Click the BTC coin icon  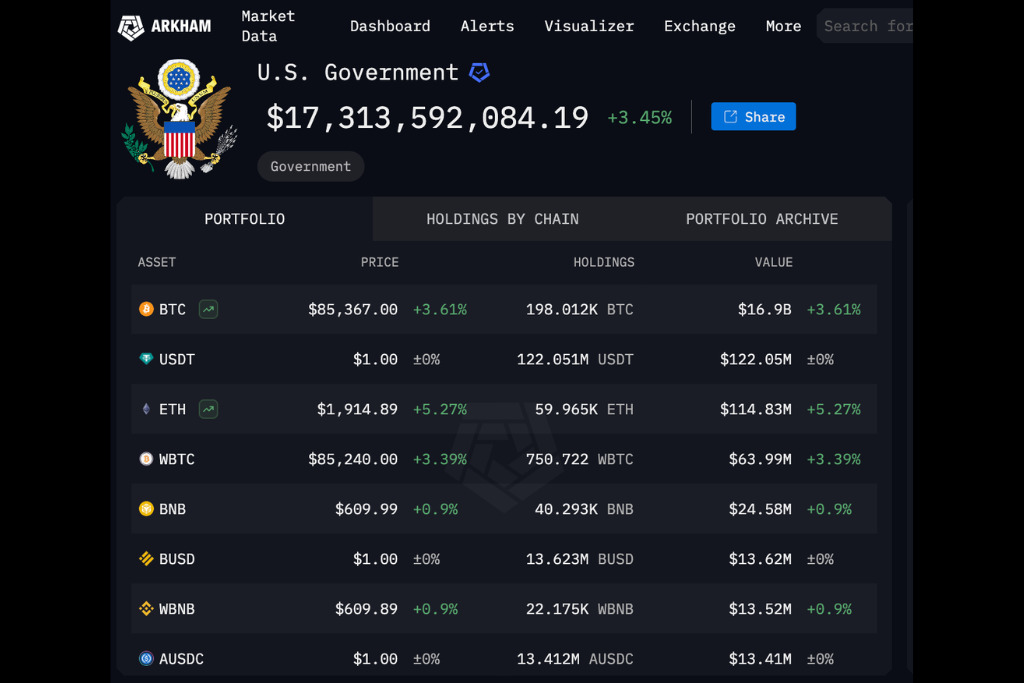[146, 309]
